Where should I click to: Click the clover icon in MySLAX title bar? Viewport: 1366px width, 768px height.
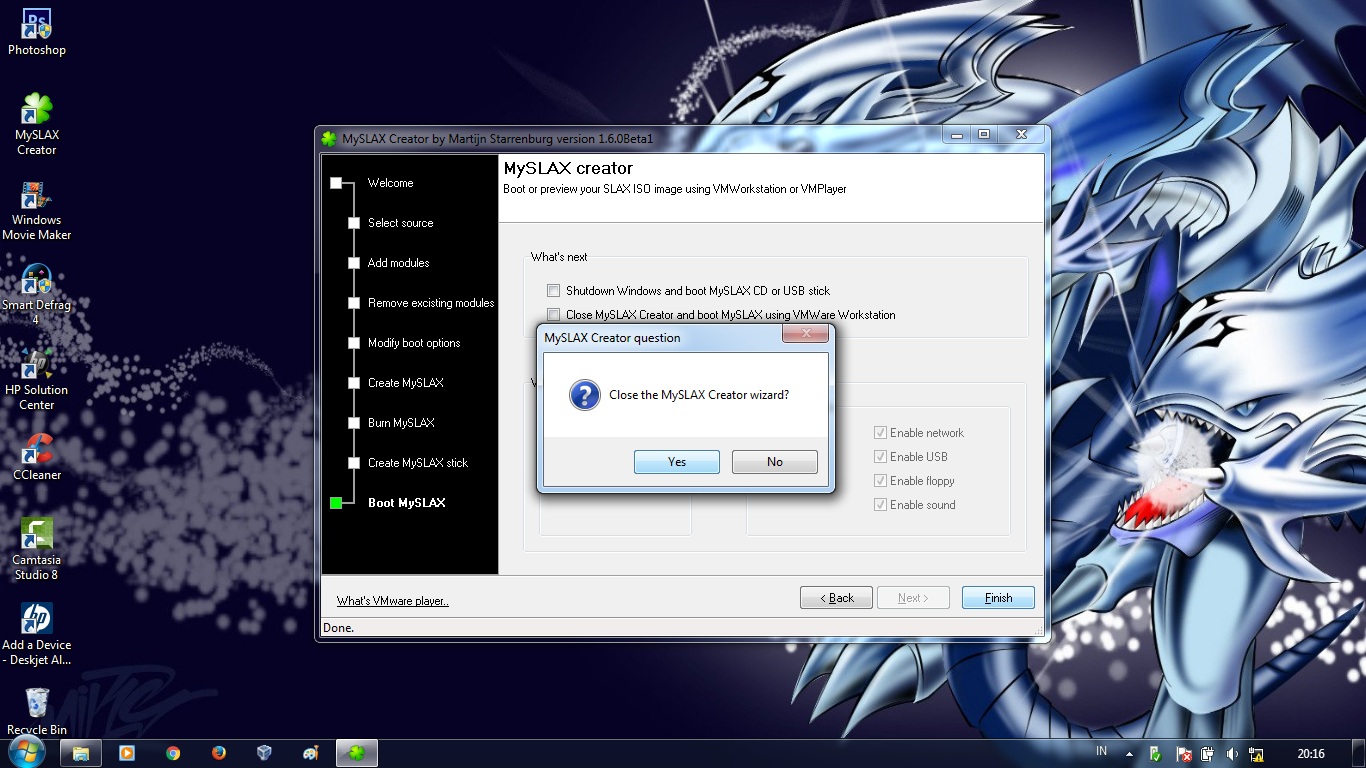[x=329, y=138]
